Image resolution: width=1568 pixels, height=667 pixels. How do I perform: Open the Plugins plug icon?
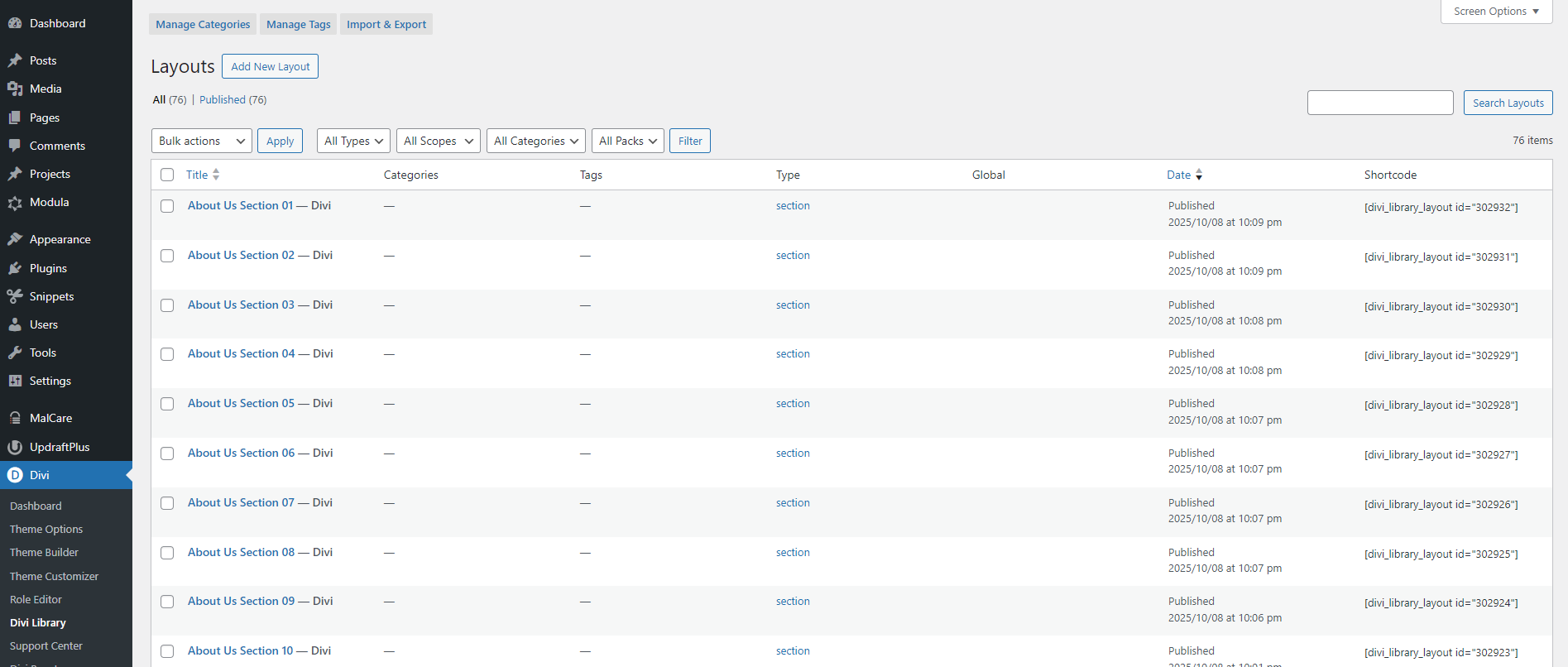coord(15,268)
